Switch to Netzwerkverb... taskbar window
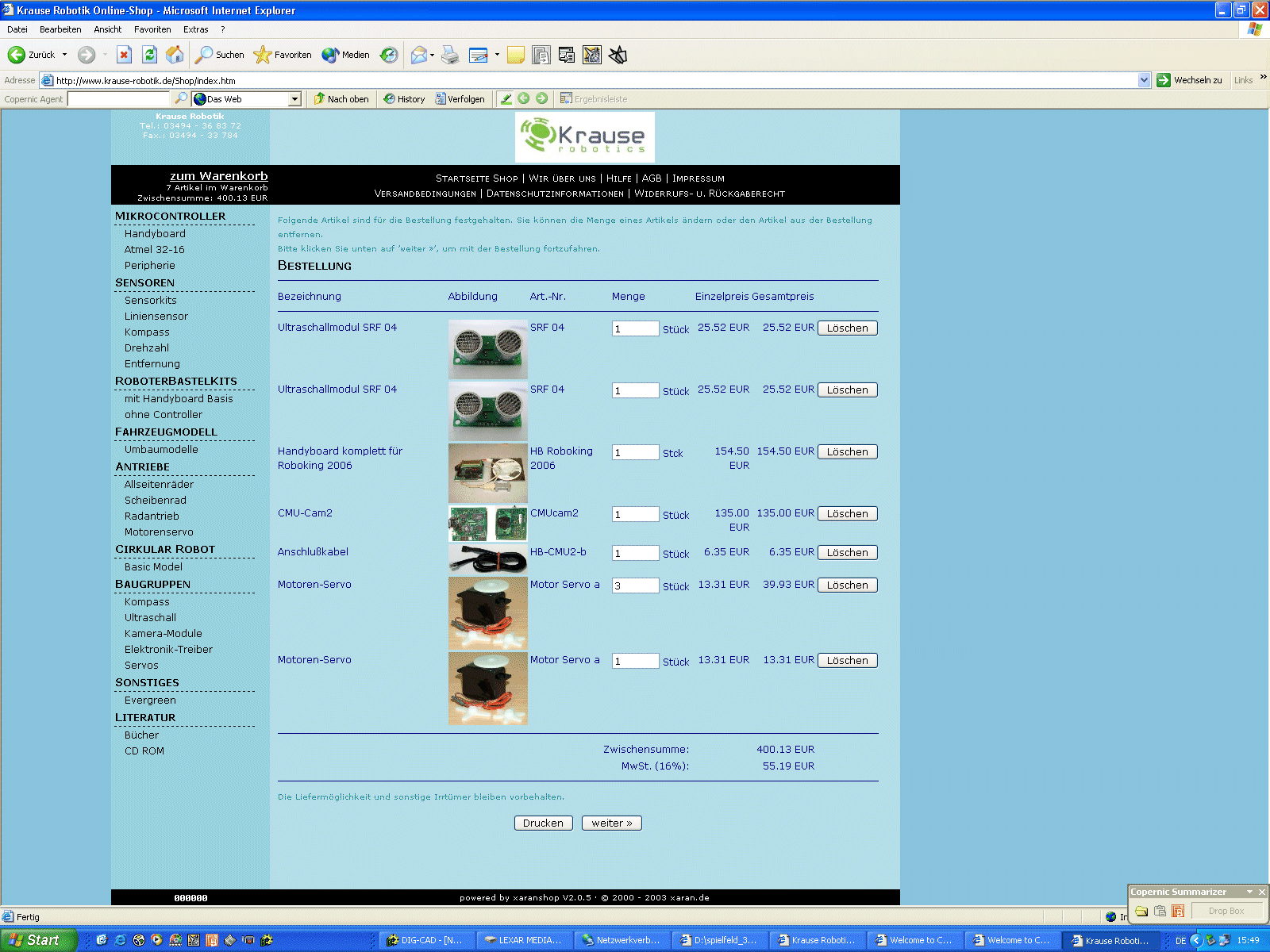 (x=622, y=940)
